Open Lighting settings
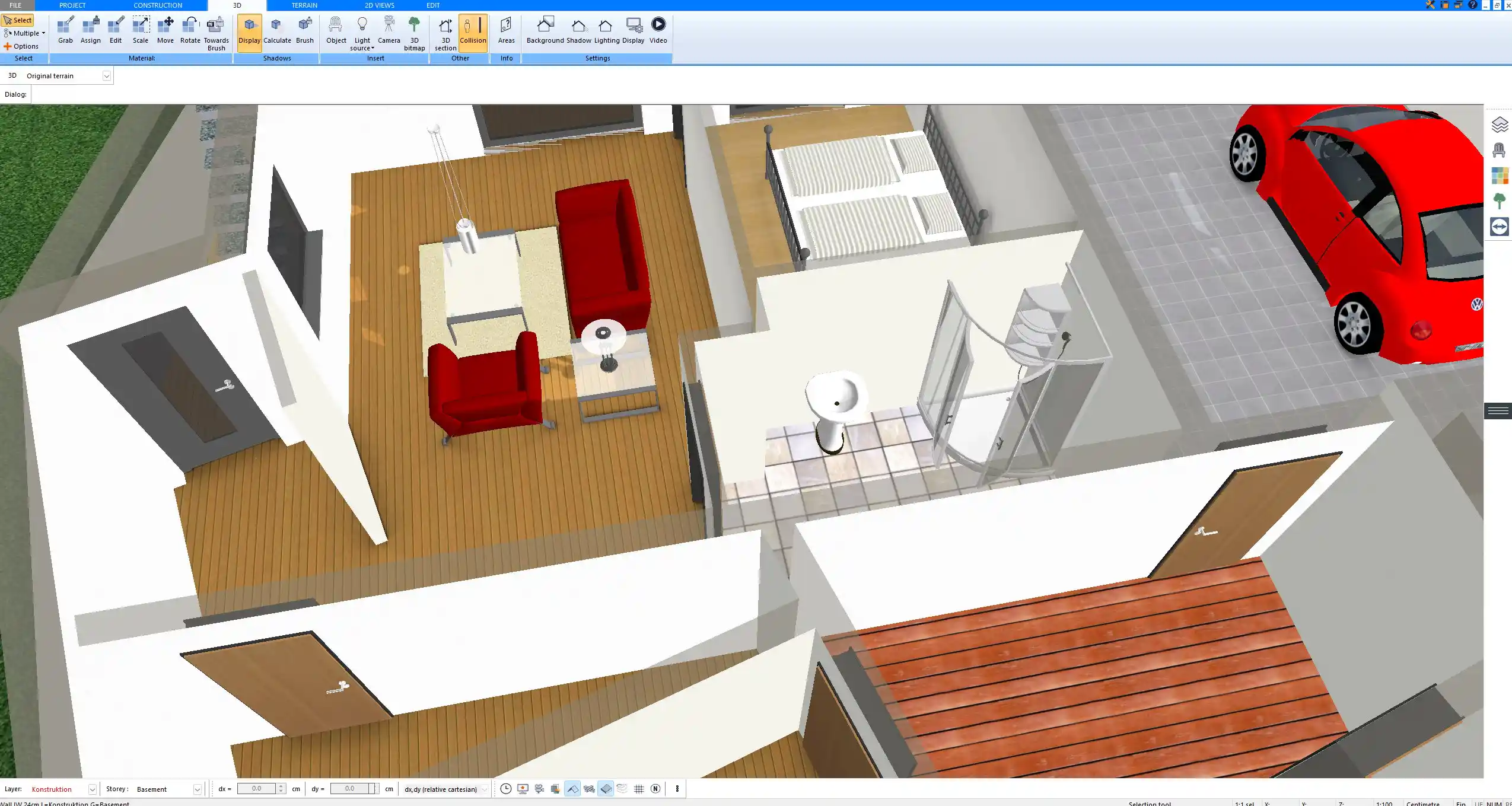 [x=607, y=30]
